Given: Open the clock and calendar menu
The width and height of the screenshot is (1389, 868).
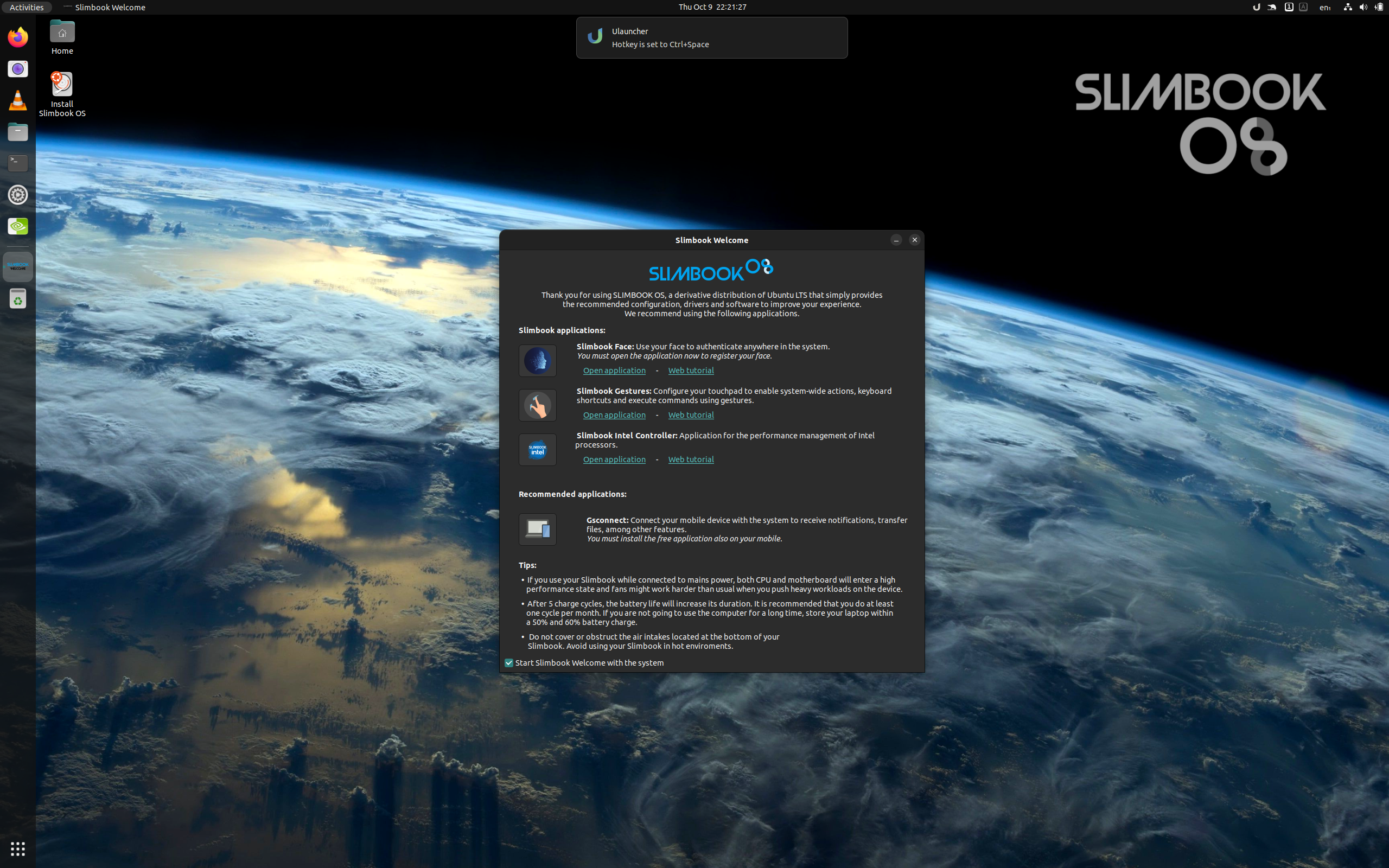Looking at the screenshot, I should (x=712, y=7).
